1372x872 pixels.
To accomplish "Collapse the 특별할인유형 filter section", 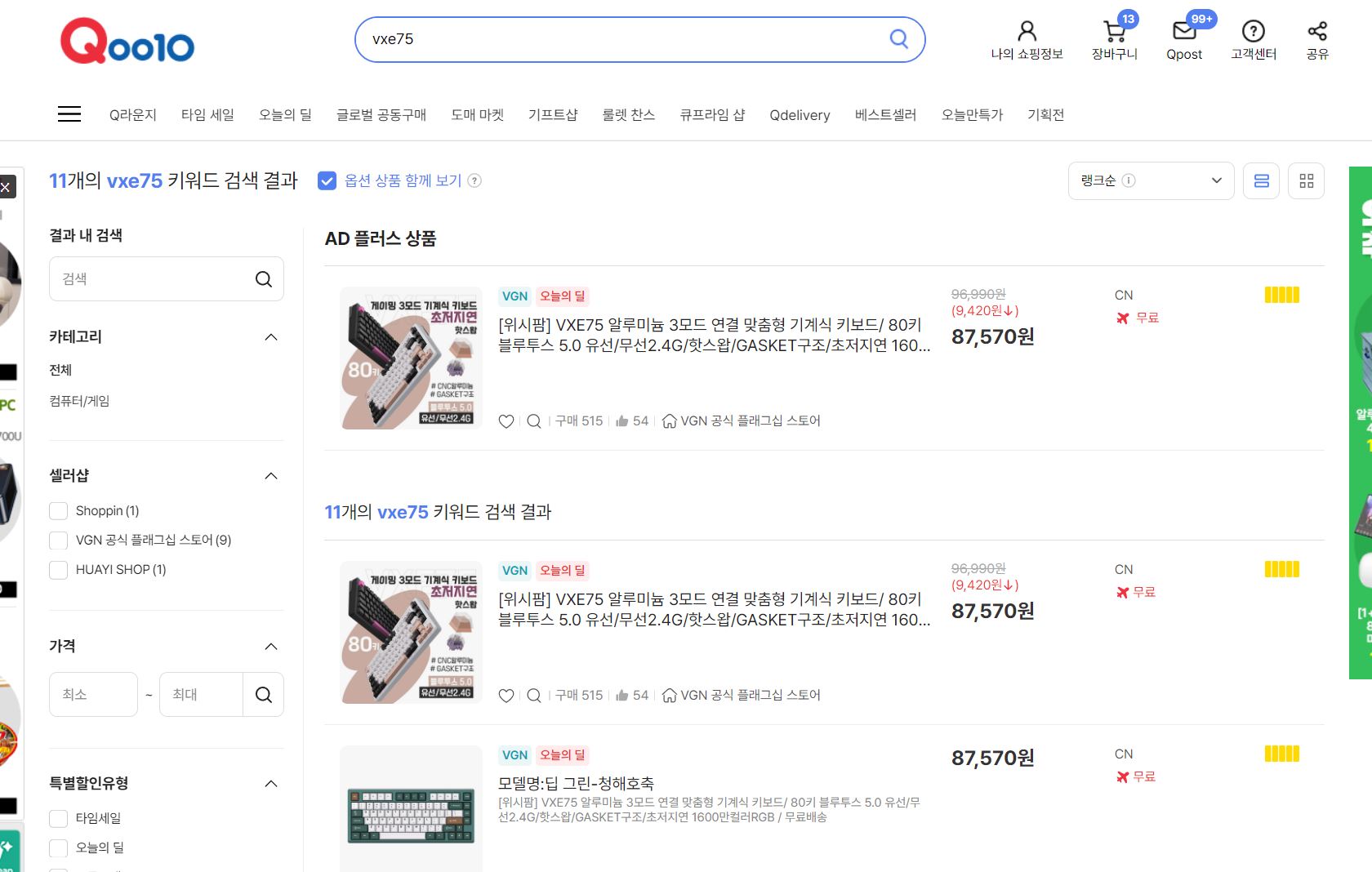I will (271, 784).
